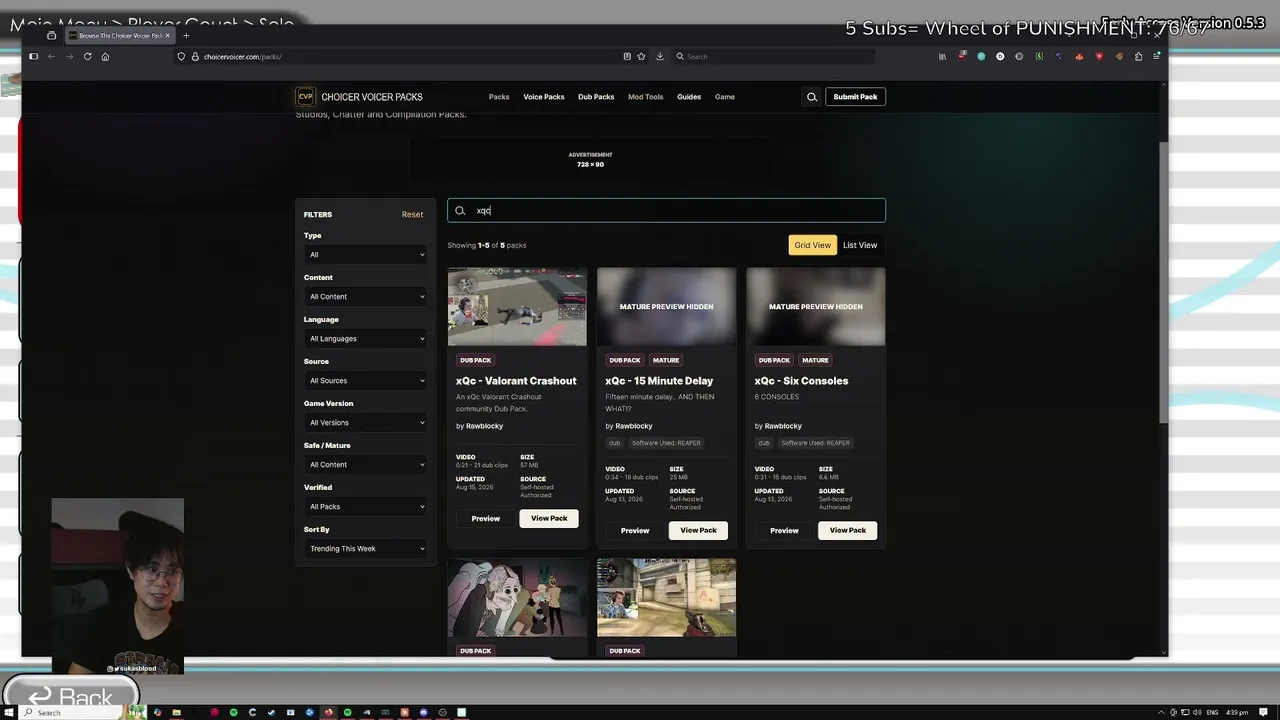Open the browser downloads icon
Screen dimensions: 1280x720
point(660,56)
